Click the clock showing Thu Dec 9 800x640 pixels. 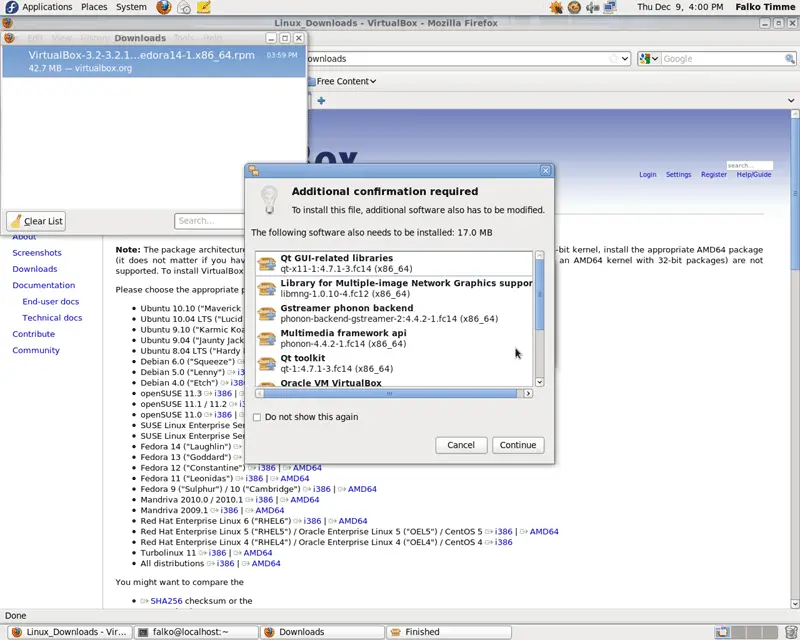coord(680,7)
